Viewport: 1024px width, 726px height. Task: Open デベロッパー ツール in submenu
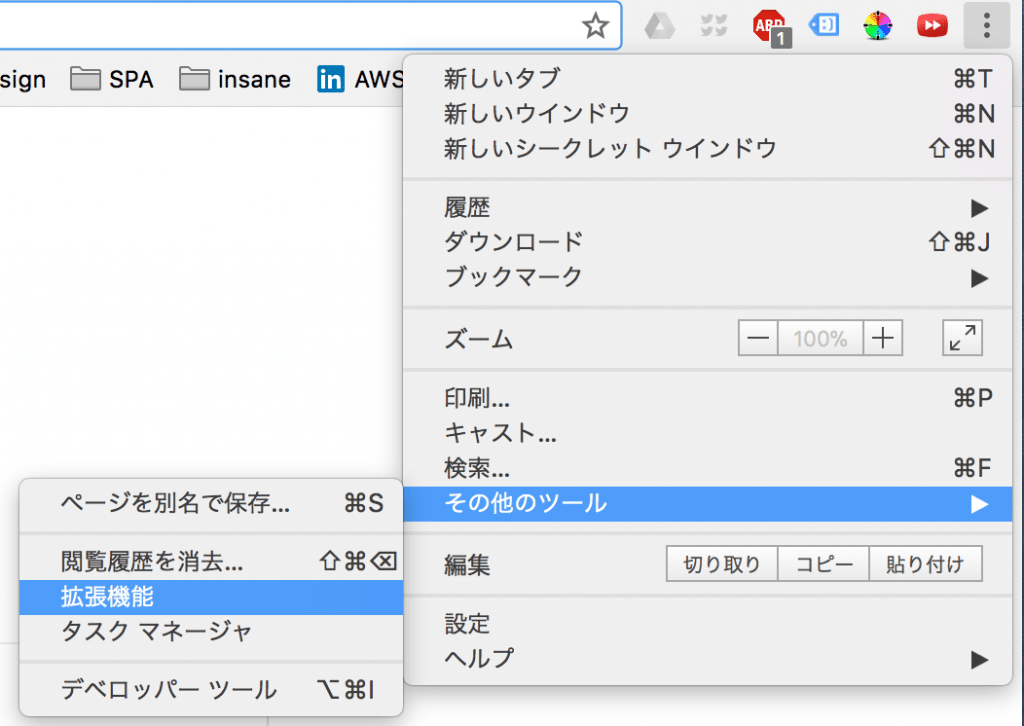click(x=211, y=690)
